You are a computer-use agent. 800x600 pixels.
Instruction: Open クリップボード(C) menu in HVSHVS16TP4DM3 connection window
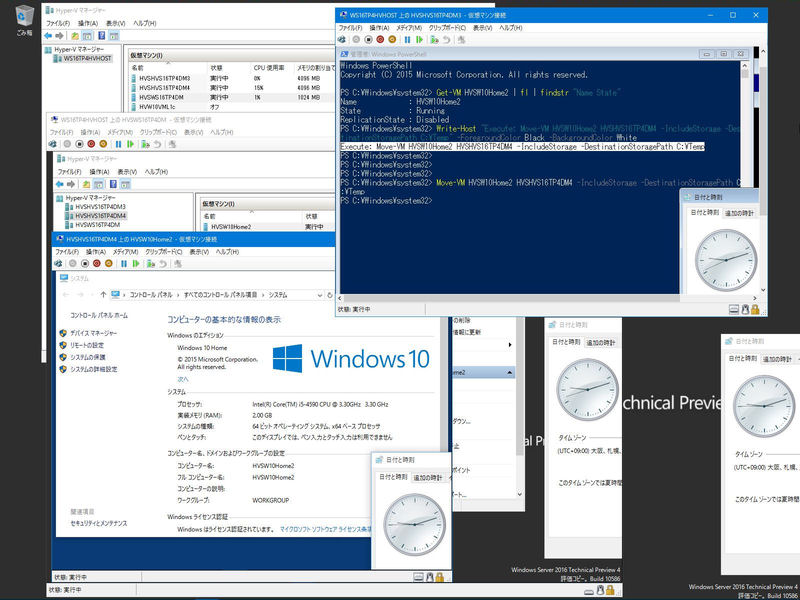pos(447,28)
